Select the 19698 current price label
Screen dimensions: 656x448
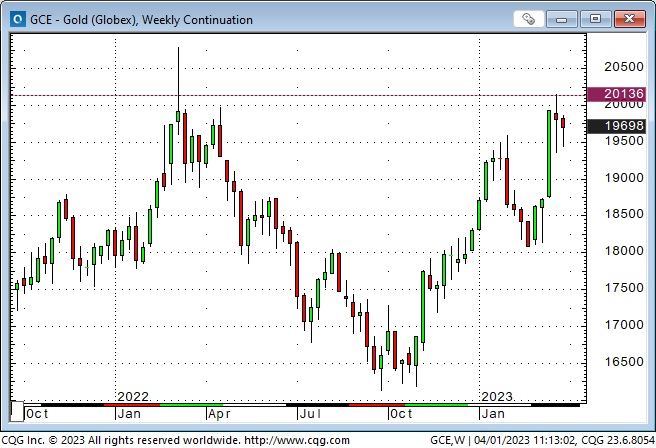pos(616,125)
